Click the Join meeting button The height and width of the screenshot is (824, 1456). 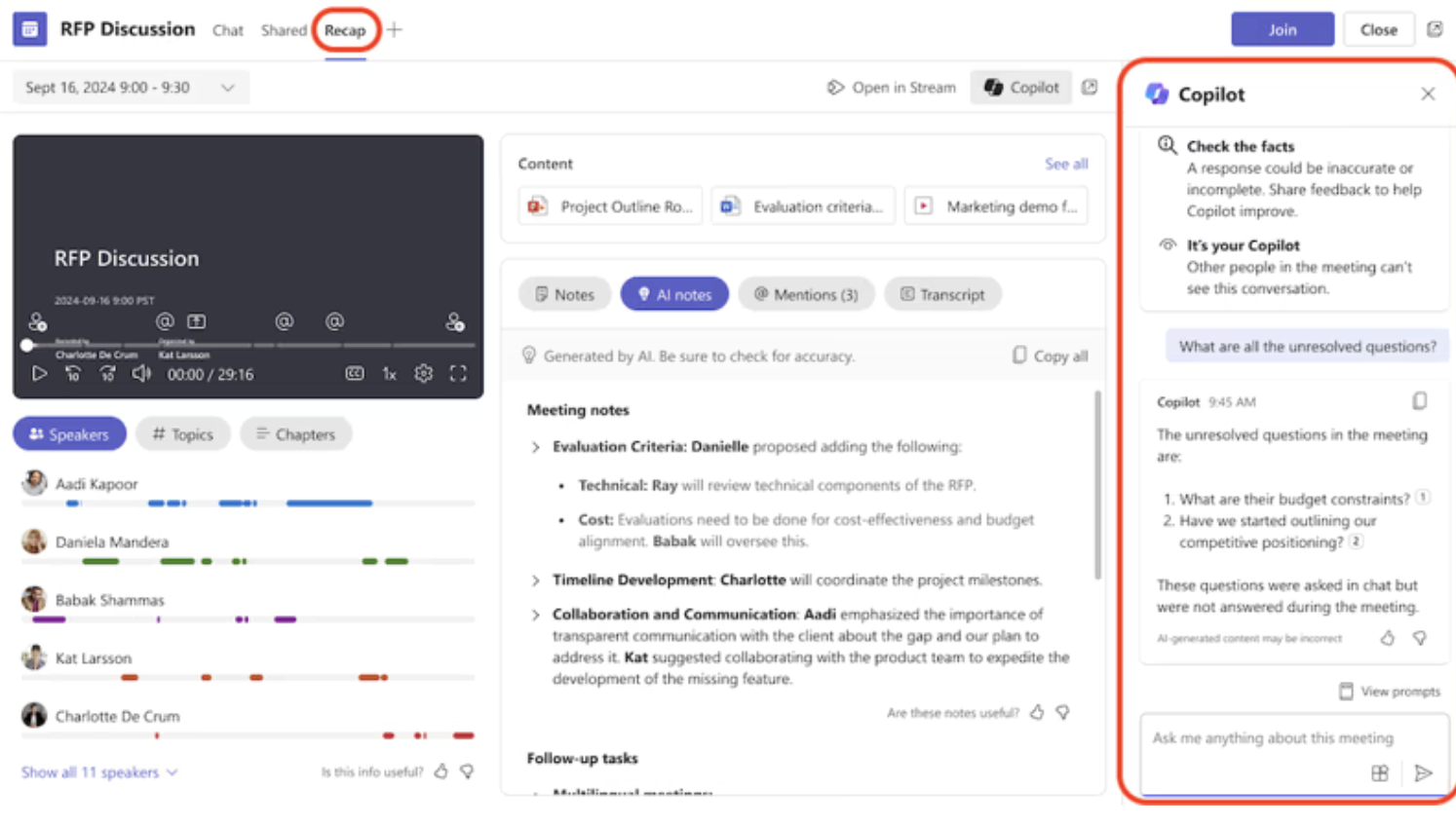point(1282,30)
